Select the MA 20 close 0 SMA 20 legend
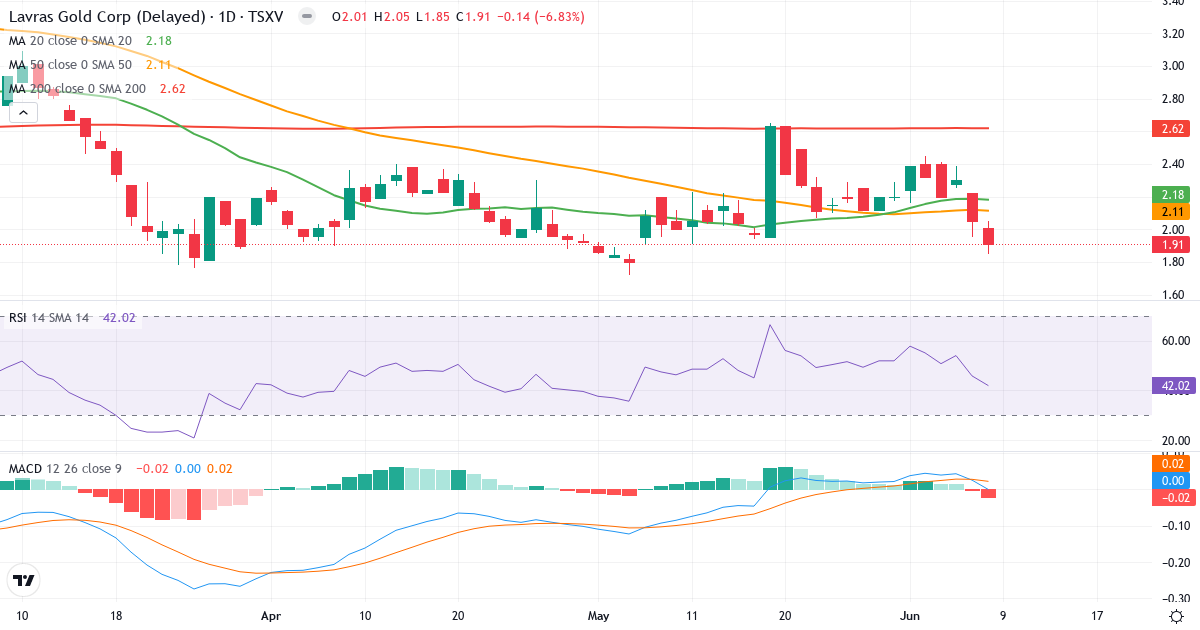 click(69, 41)
